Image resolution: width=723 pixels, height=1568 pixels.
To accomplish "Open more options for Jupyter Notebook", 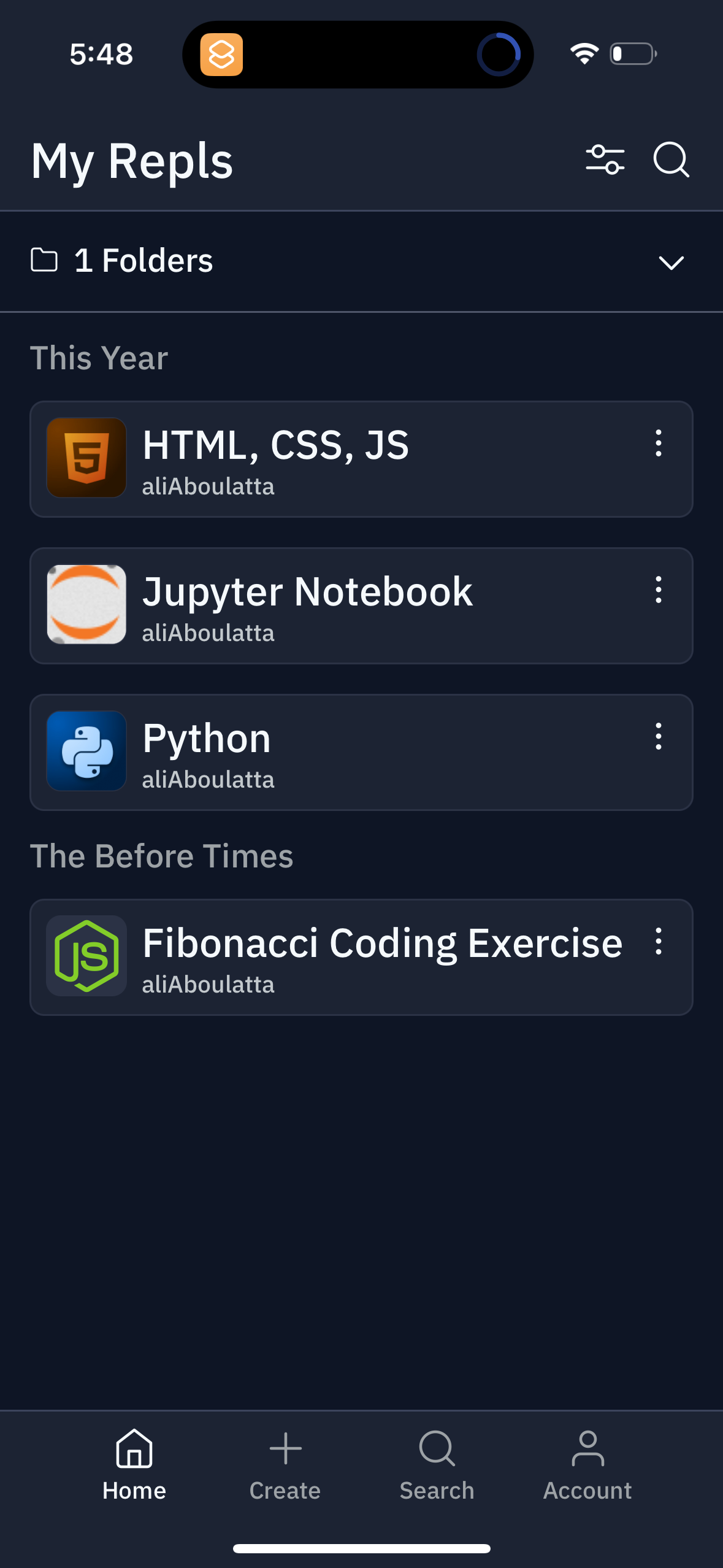I will pyautogui.click(x=658, y=590).
